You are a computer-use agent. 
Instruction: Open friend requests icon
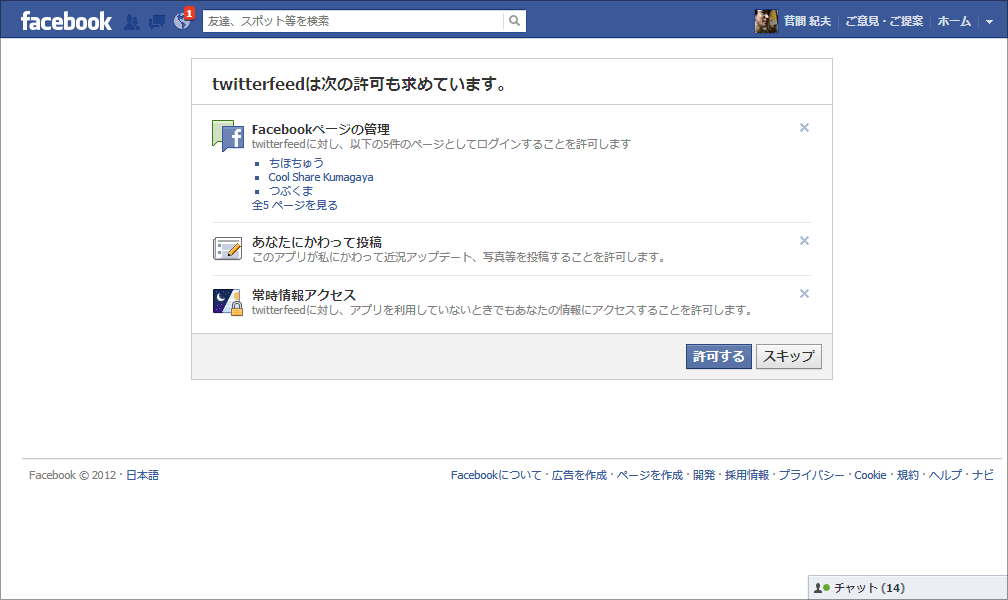(x=132, y=22)
